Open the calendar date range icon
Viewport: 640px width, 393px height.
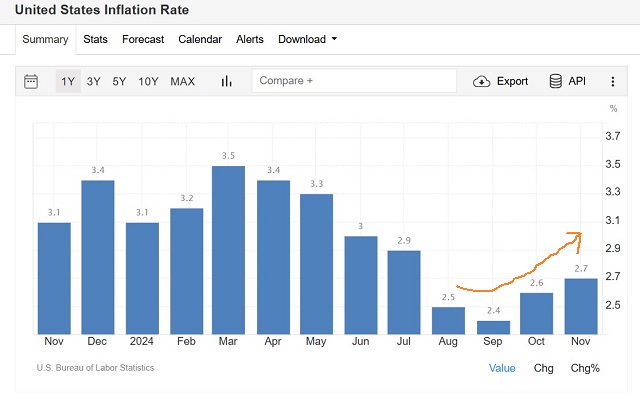pyautogui.click(x=31, y=82)
